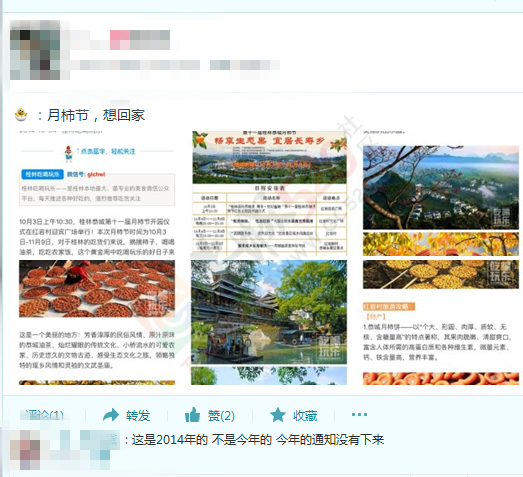Click the star favorite icon
The image size is (523, 477).
click(x=278, y=415)
